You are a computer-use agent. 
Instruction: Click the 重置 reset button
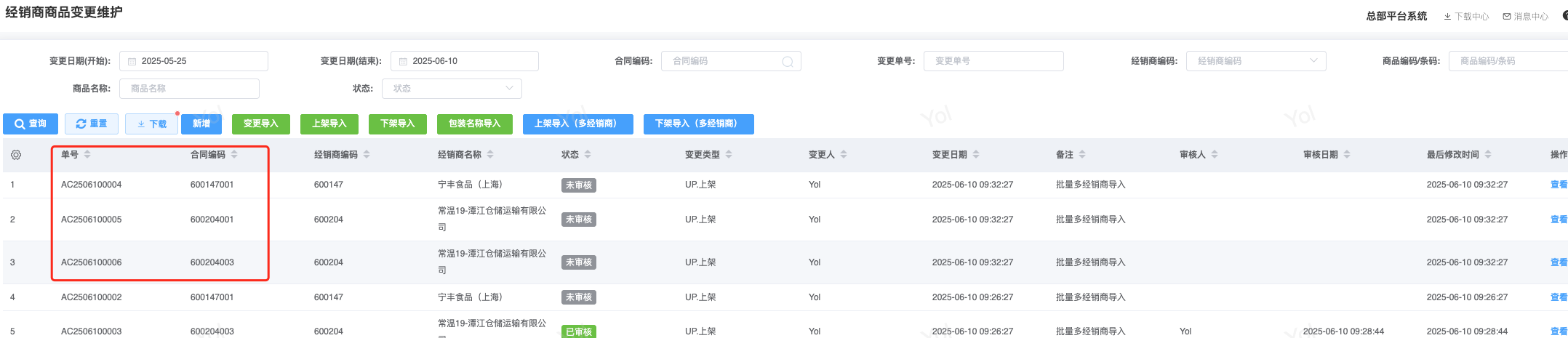point(92,124)
